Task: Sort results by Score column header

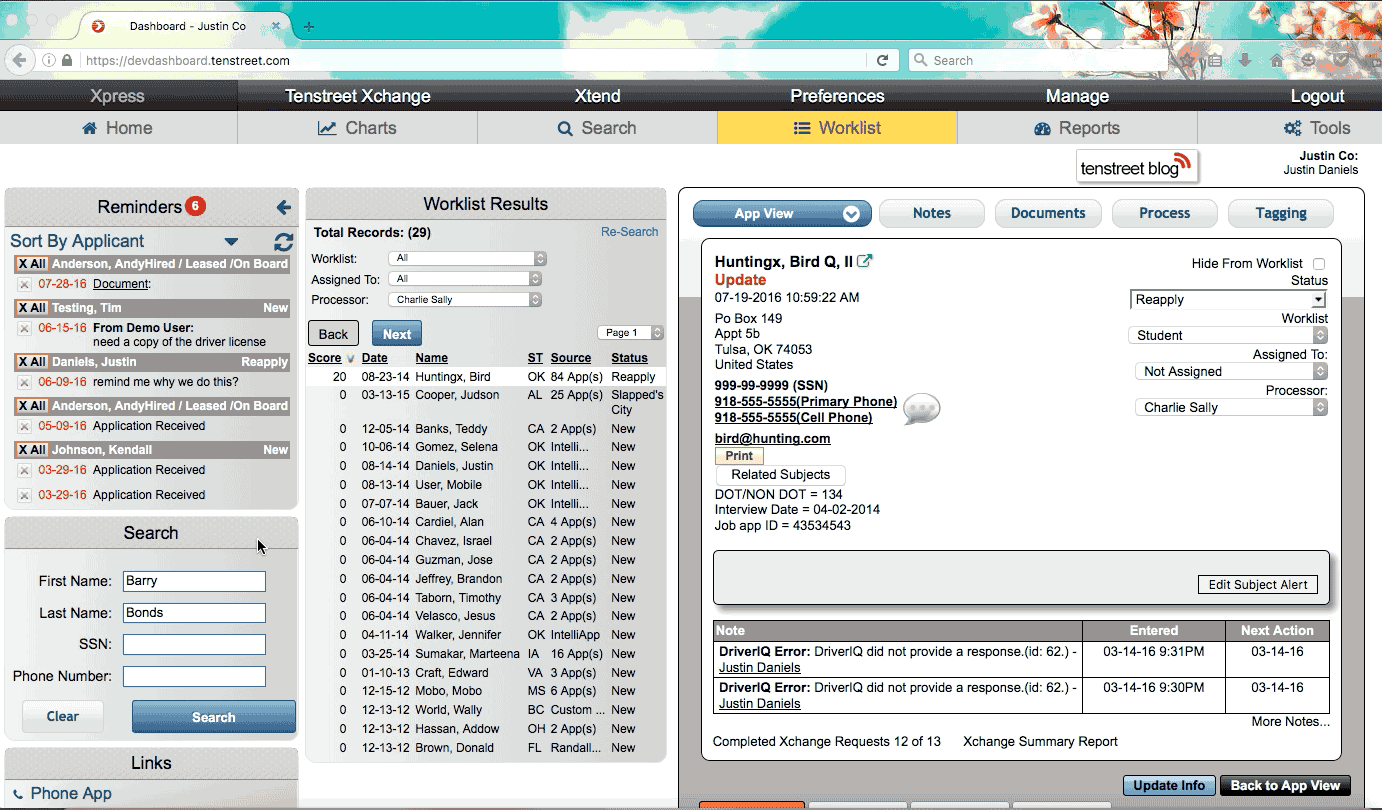Action: [x=324, y=358]
